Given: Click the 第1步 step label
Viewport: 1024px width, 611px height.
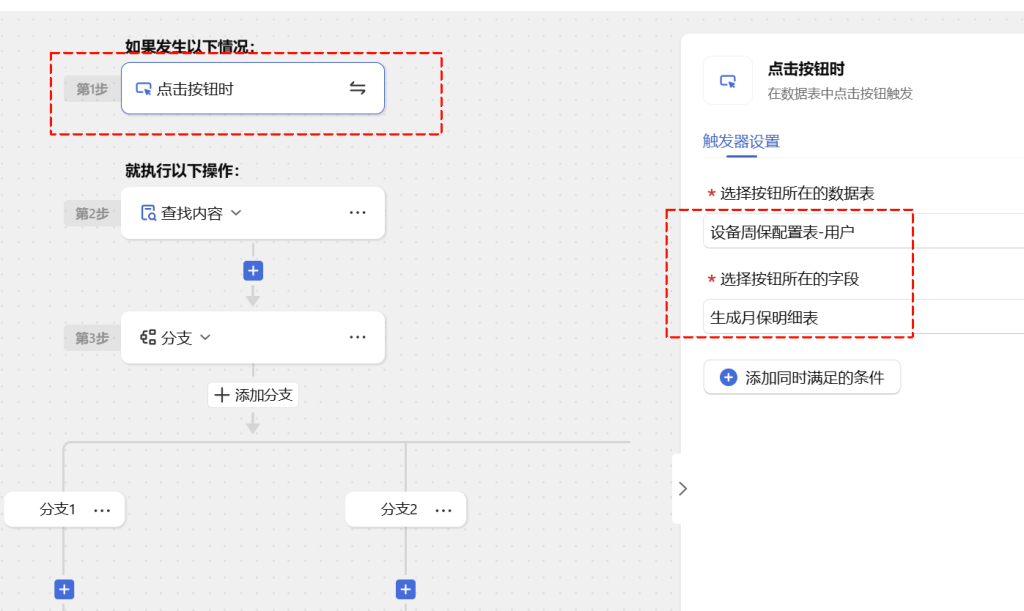Looking at the screenshot, I should (92, 89).
